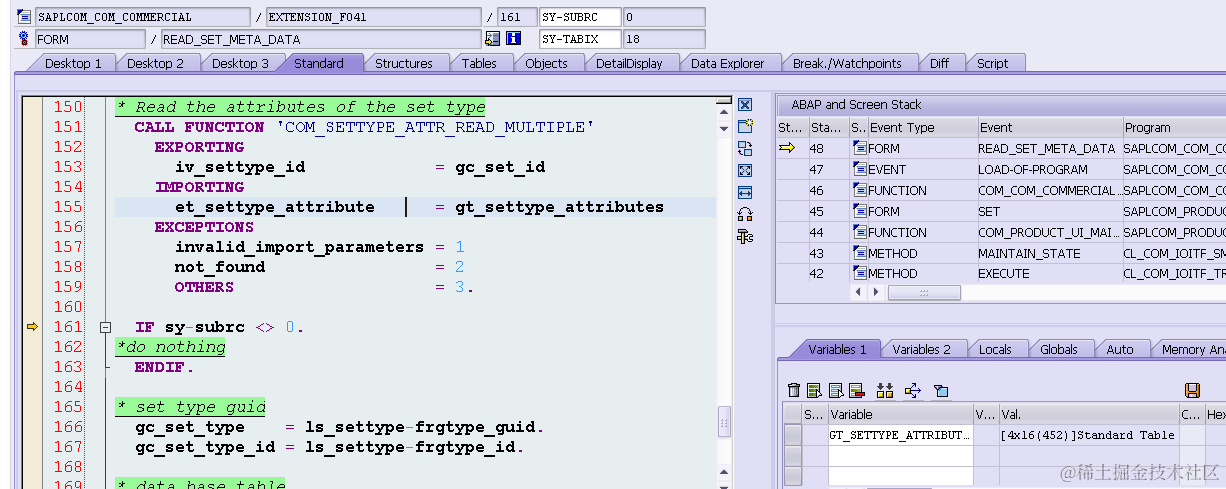Click the stack icon in the READ_SET_META_DATA row
The image size is (1226, 489).
[859, 148]
